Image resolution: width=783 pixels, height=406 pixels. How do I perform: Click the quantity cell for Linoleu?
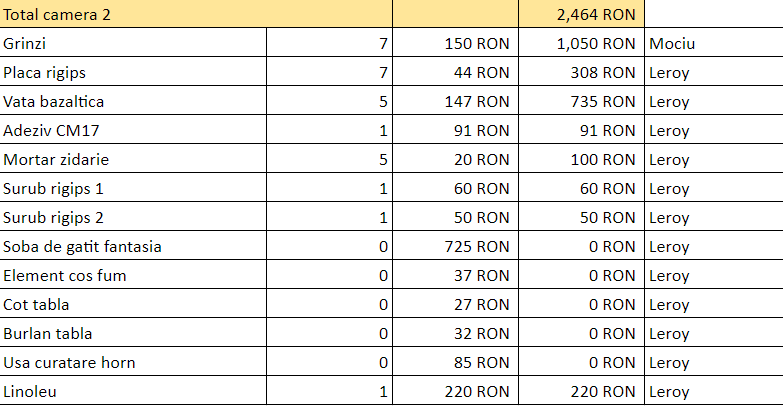coord(329,392)
